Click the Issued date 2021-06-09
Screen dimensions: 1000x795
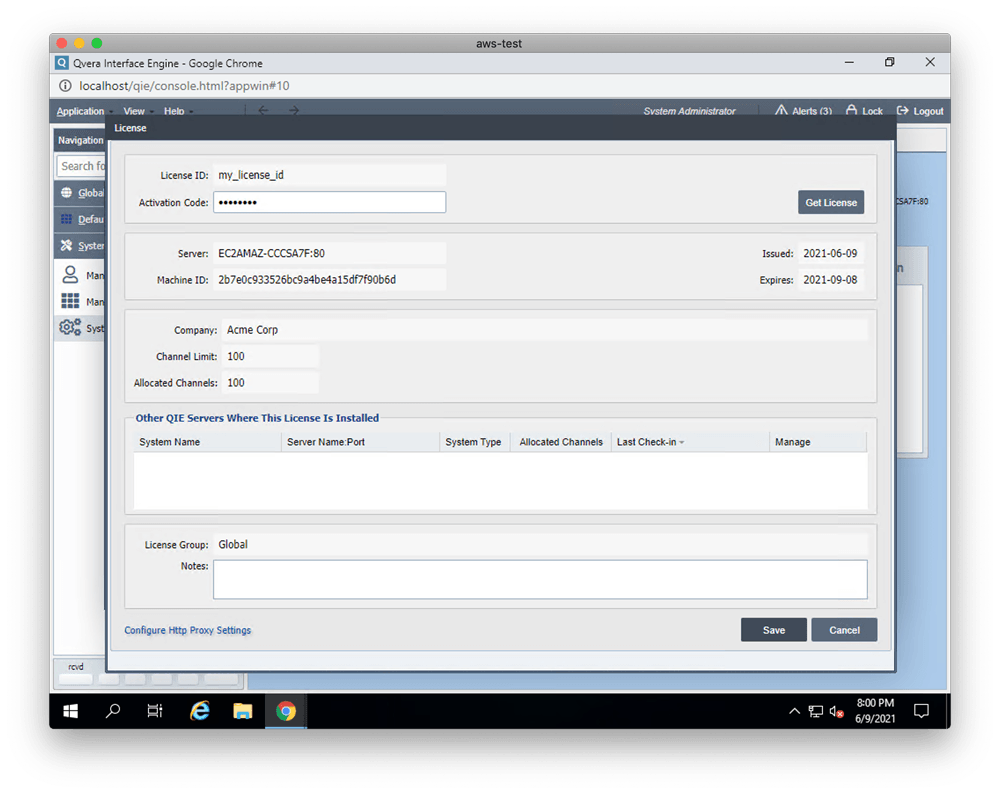[x=830, y=253]
